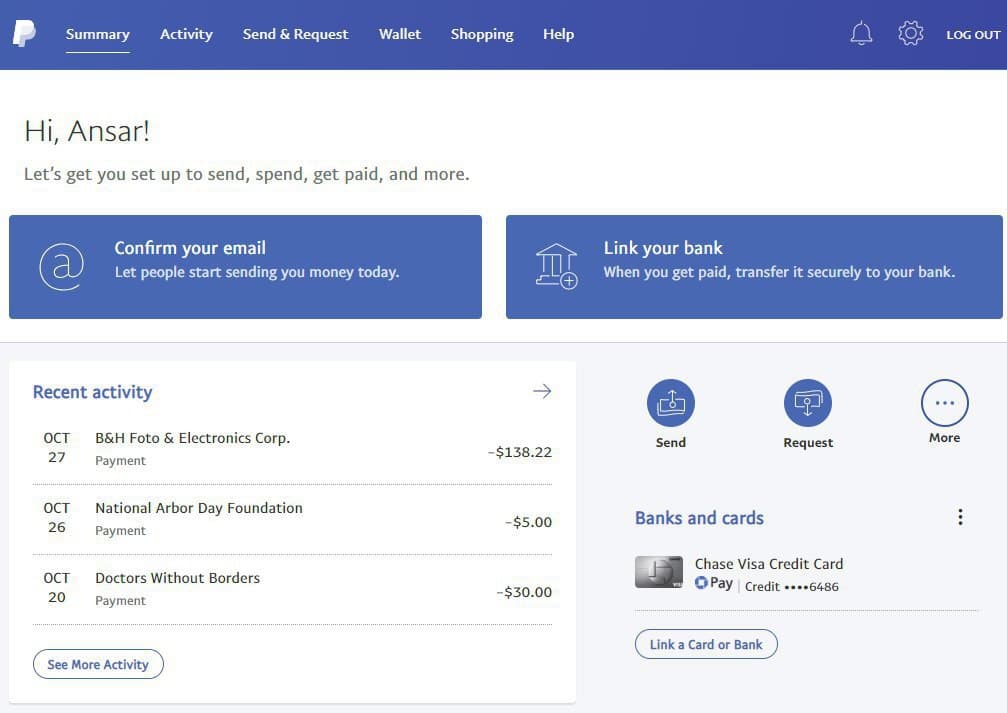
Task: Go to Send & Request tab
Action: (295, 34)
